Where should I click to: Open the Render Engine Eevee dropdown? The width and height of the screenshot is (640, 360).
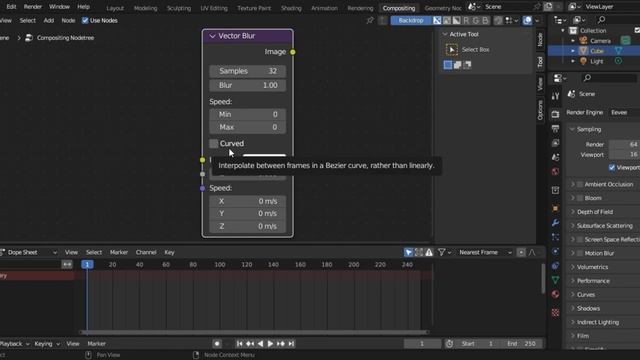[623, 113]
